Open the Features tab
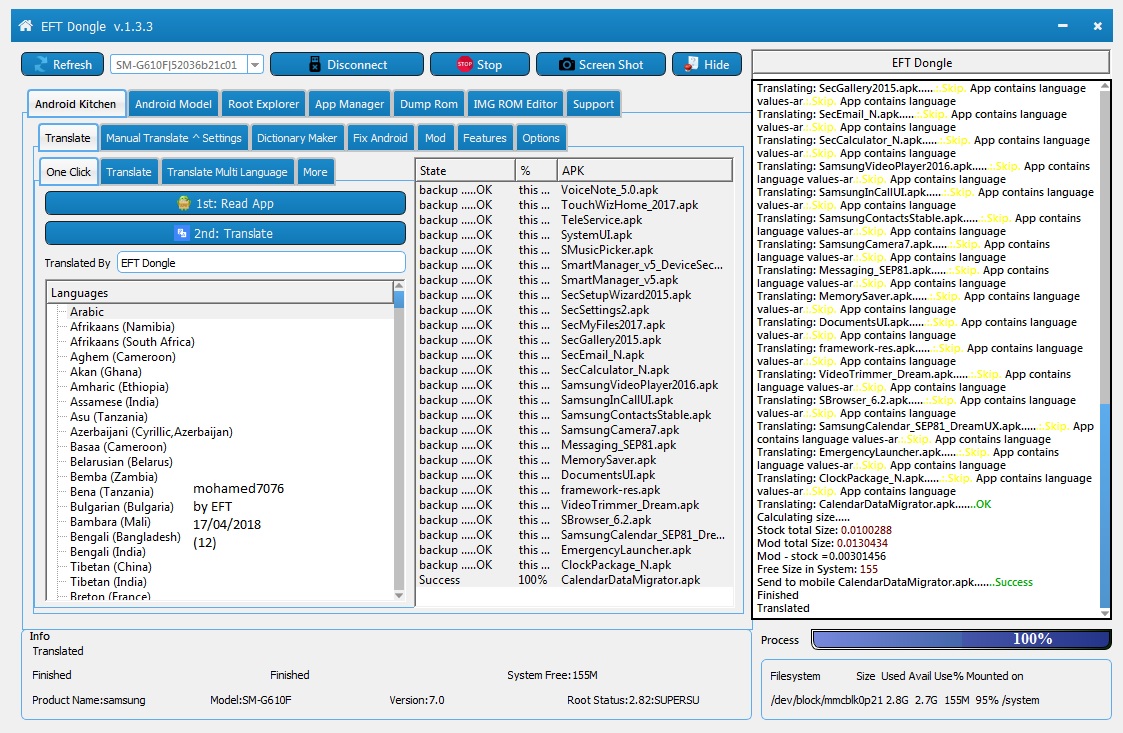1123x733 pixels. 485,138
